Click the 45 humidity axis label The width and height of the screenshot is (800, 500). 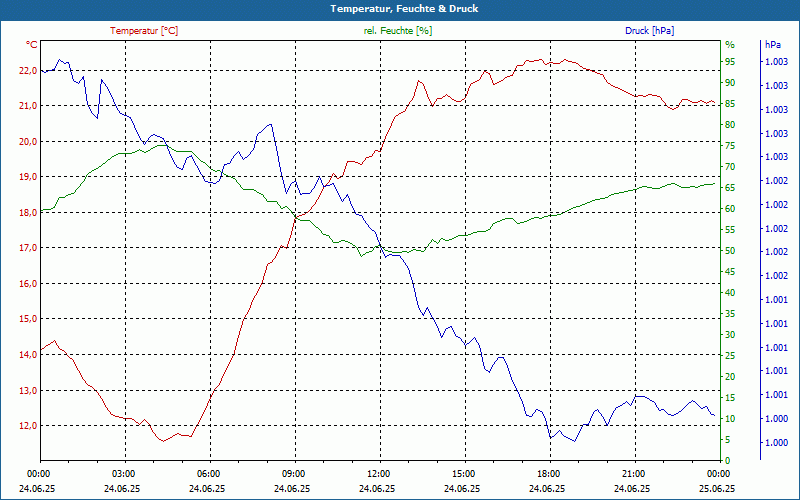pos(730,272)
